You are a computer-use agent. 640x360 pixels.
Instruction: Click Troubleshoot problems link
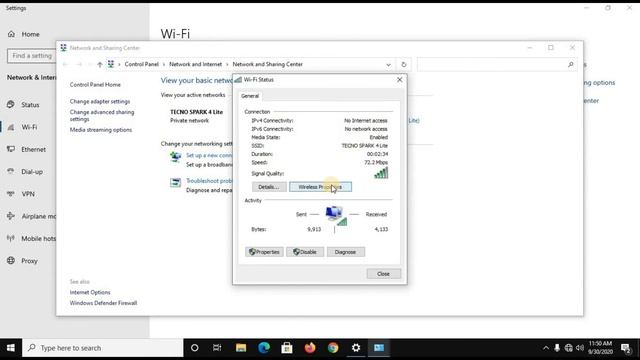(209, 180)
